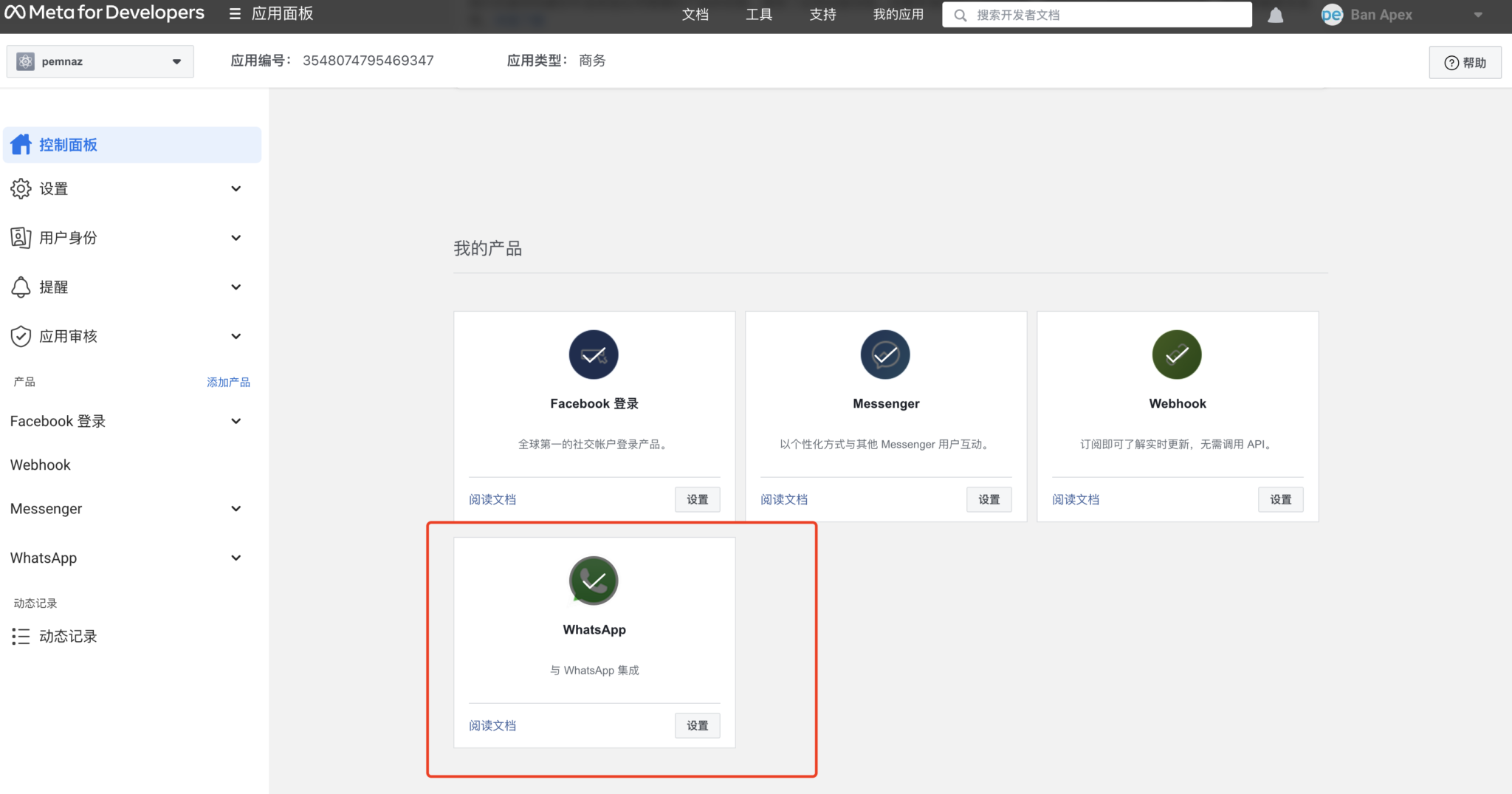The height and width of the screenshot is (794, 1512).
Task: Click the Webhook card title
Action: coord(1178,404)
